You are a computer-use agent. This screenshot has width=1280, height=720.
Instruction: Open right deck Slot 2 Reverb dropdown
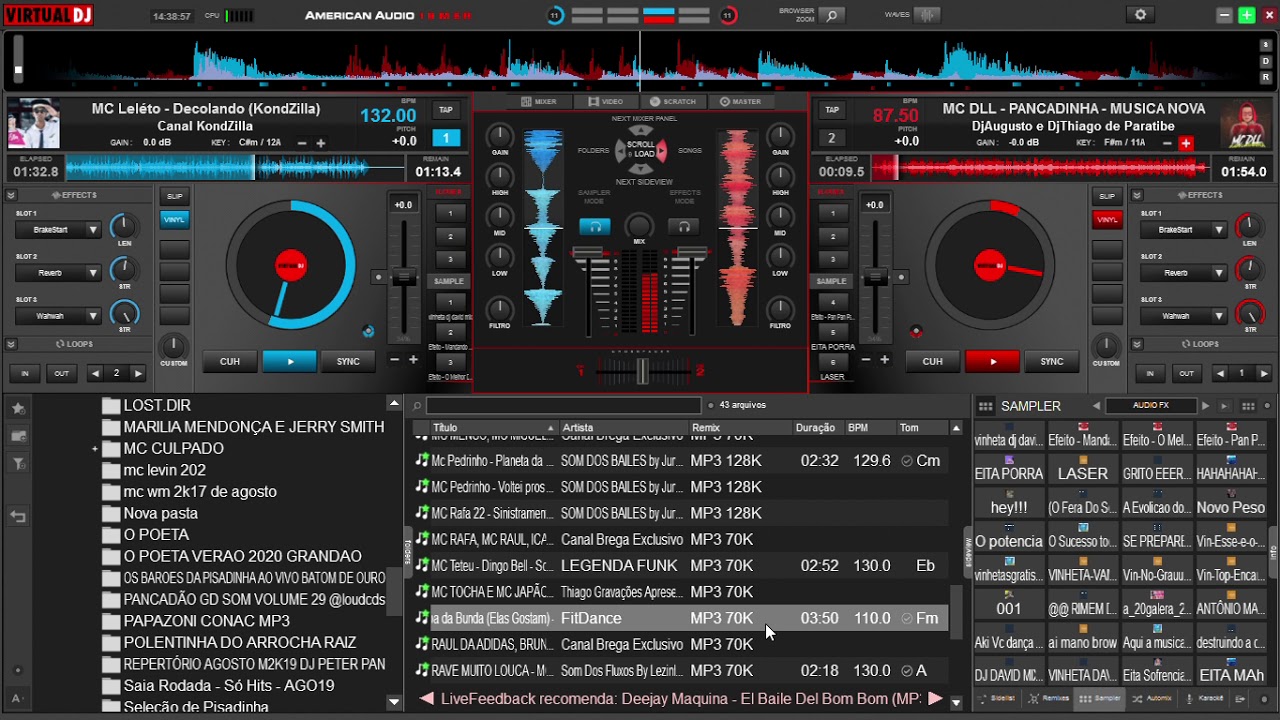1183,272
